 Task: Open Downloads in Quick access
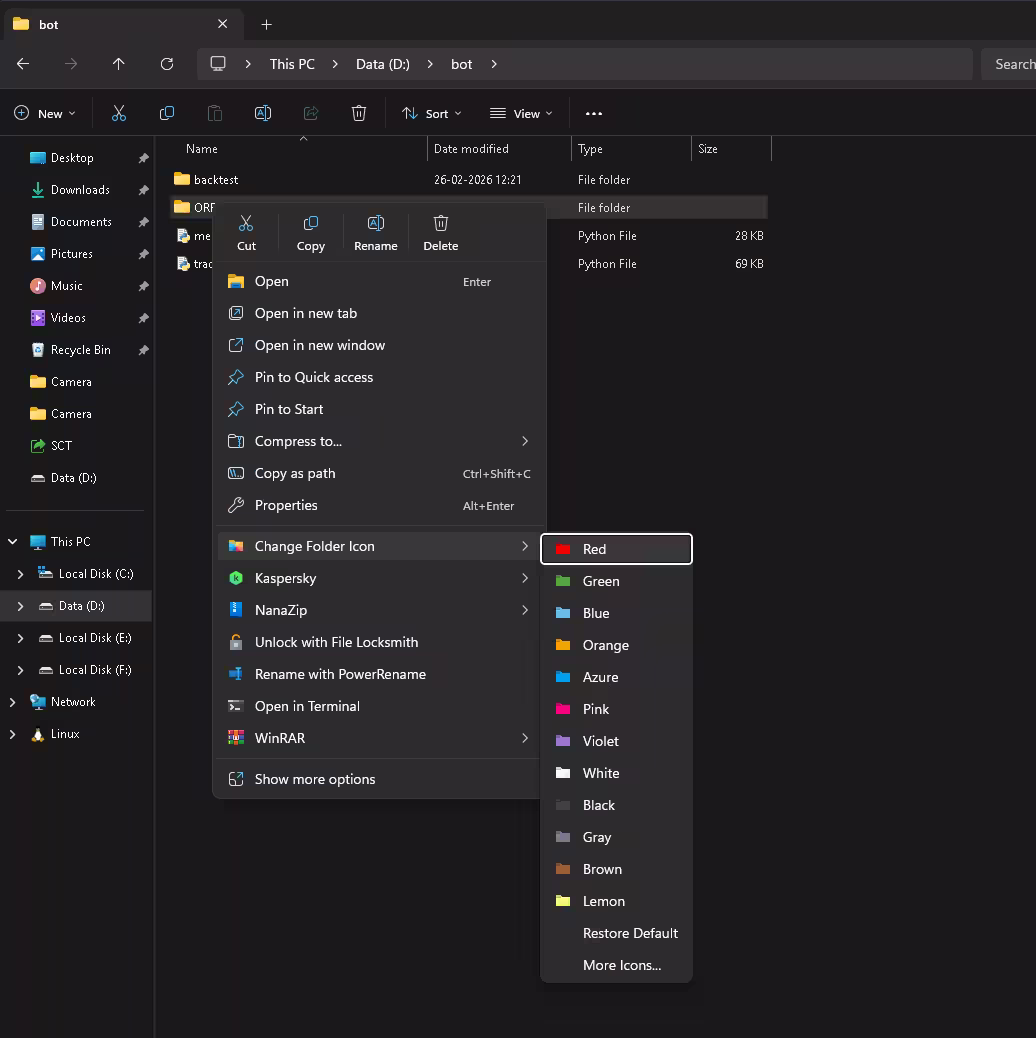(80, 190)
